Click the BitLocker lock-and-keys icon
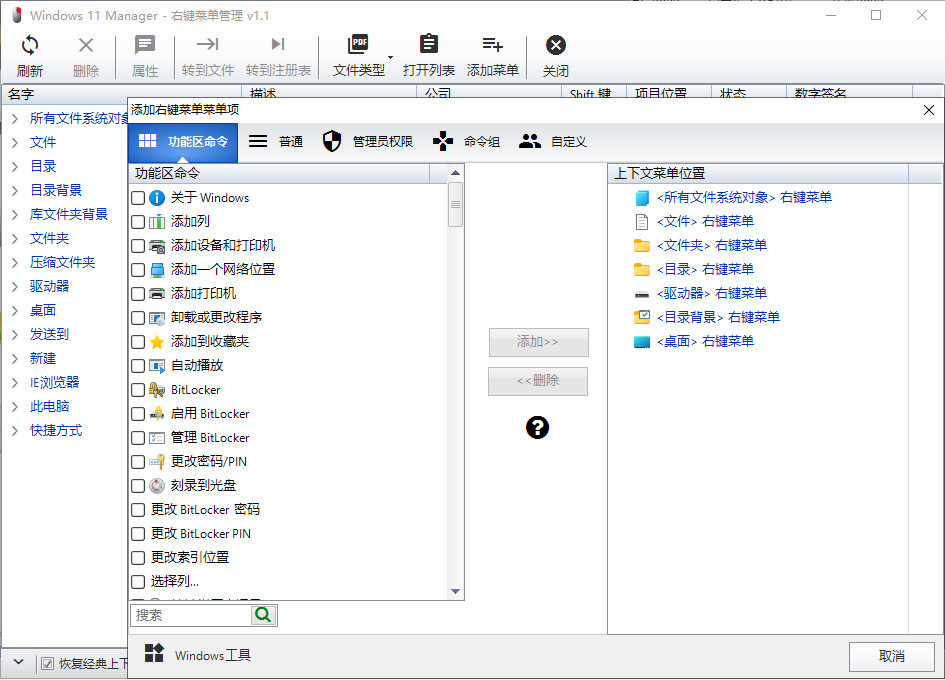 click(157, 390)
